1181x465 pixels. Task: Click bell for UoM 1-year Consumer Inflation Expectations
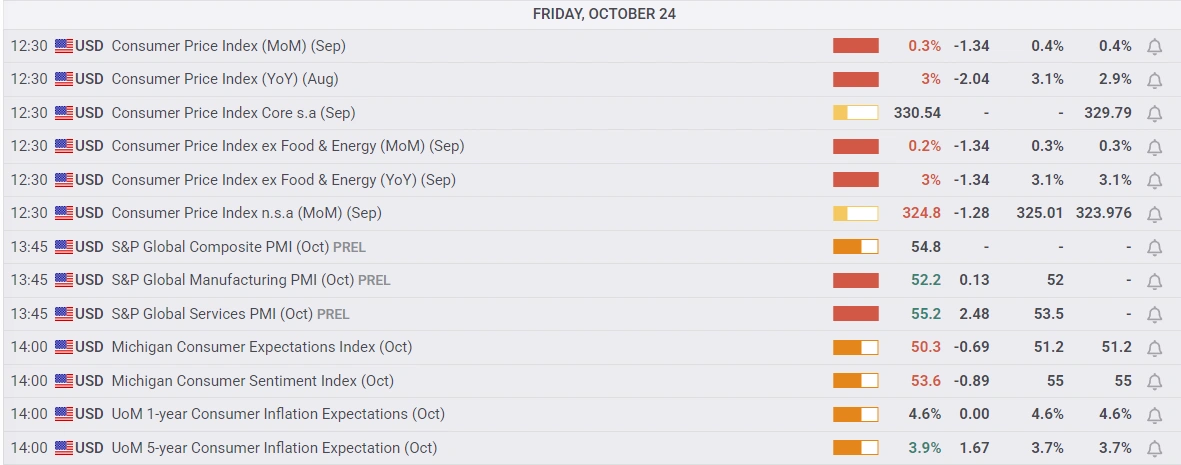[x=1154, y=415]
